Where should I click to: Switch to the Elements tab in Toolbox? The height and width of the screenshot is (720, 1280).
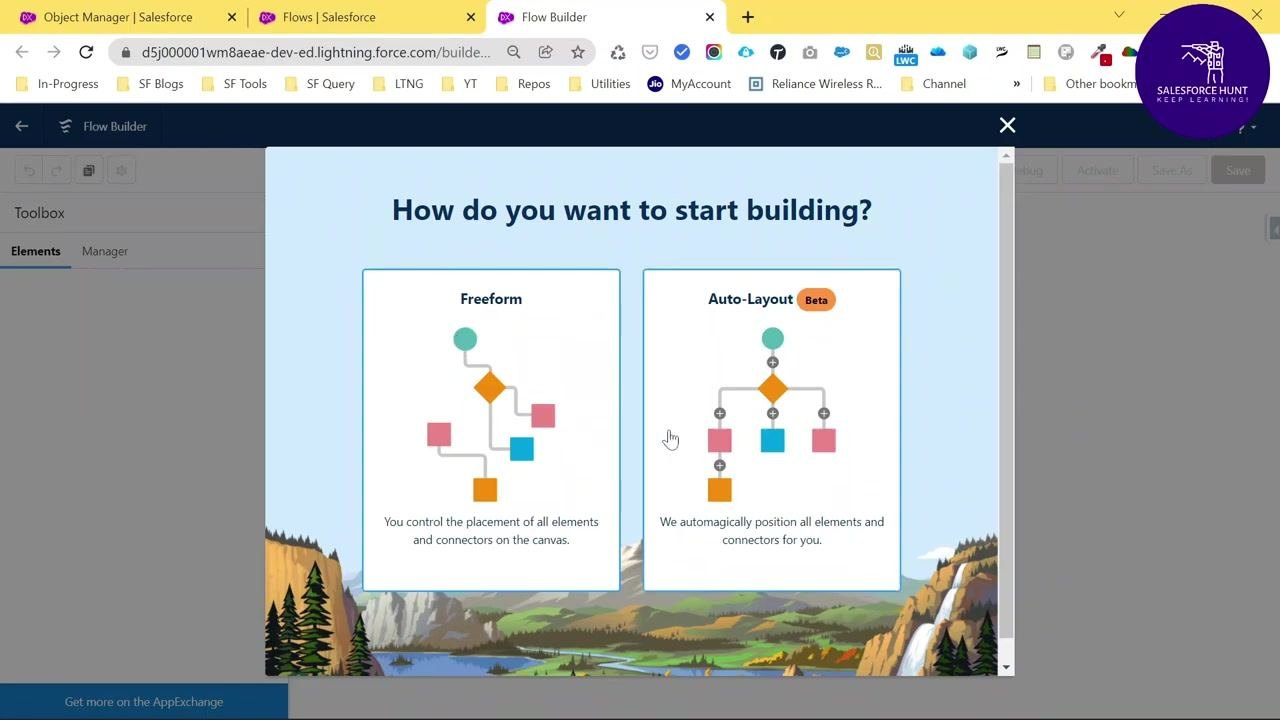point(36,251)
